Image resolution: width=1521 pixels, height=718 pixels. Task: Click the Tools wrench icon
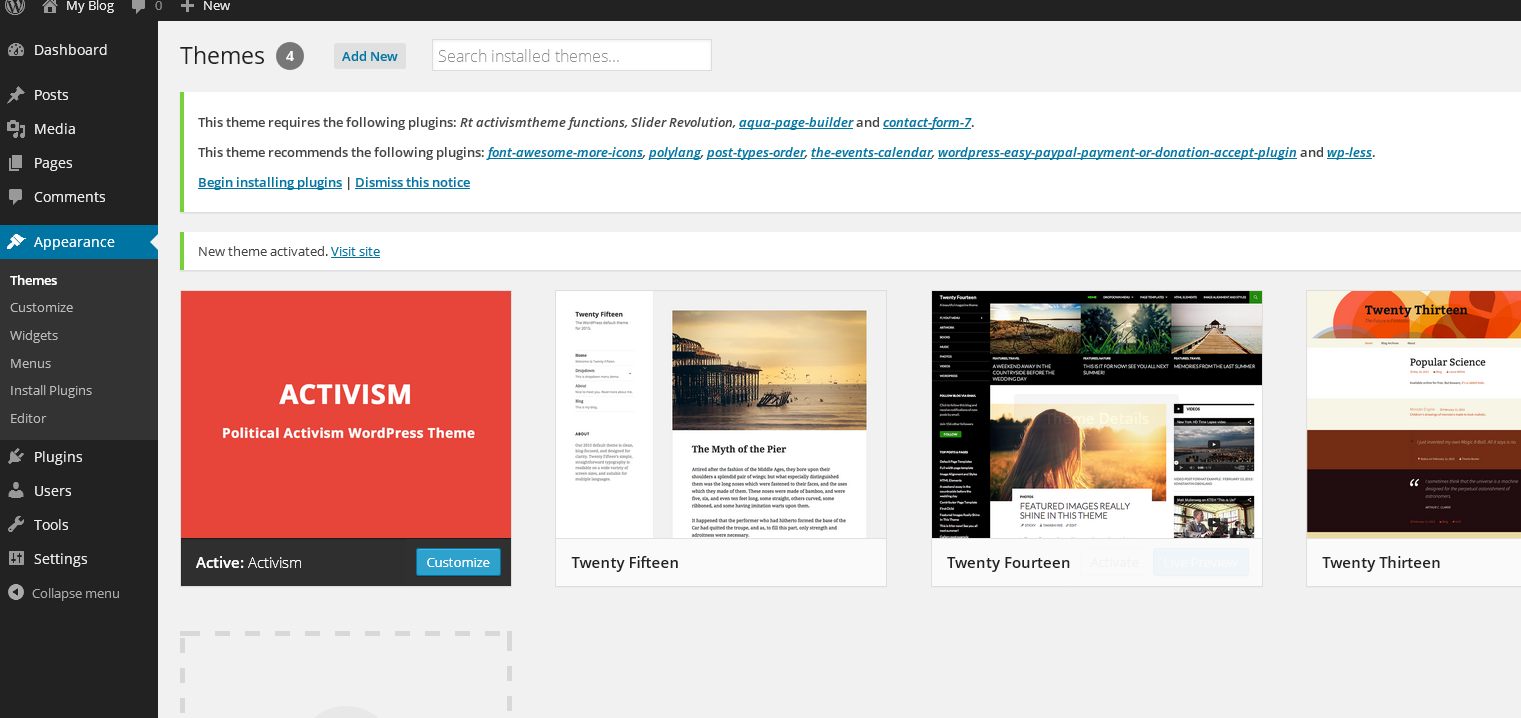coord(16,525)
